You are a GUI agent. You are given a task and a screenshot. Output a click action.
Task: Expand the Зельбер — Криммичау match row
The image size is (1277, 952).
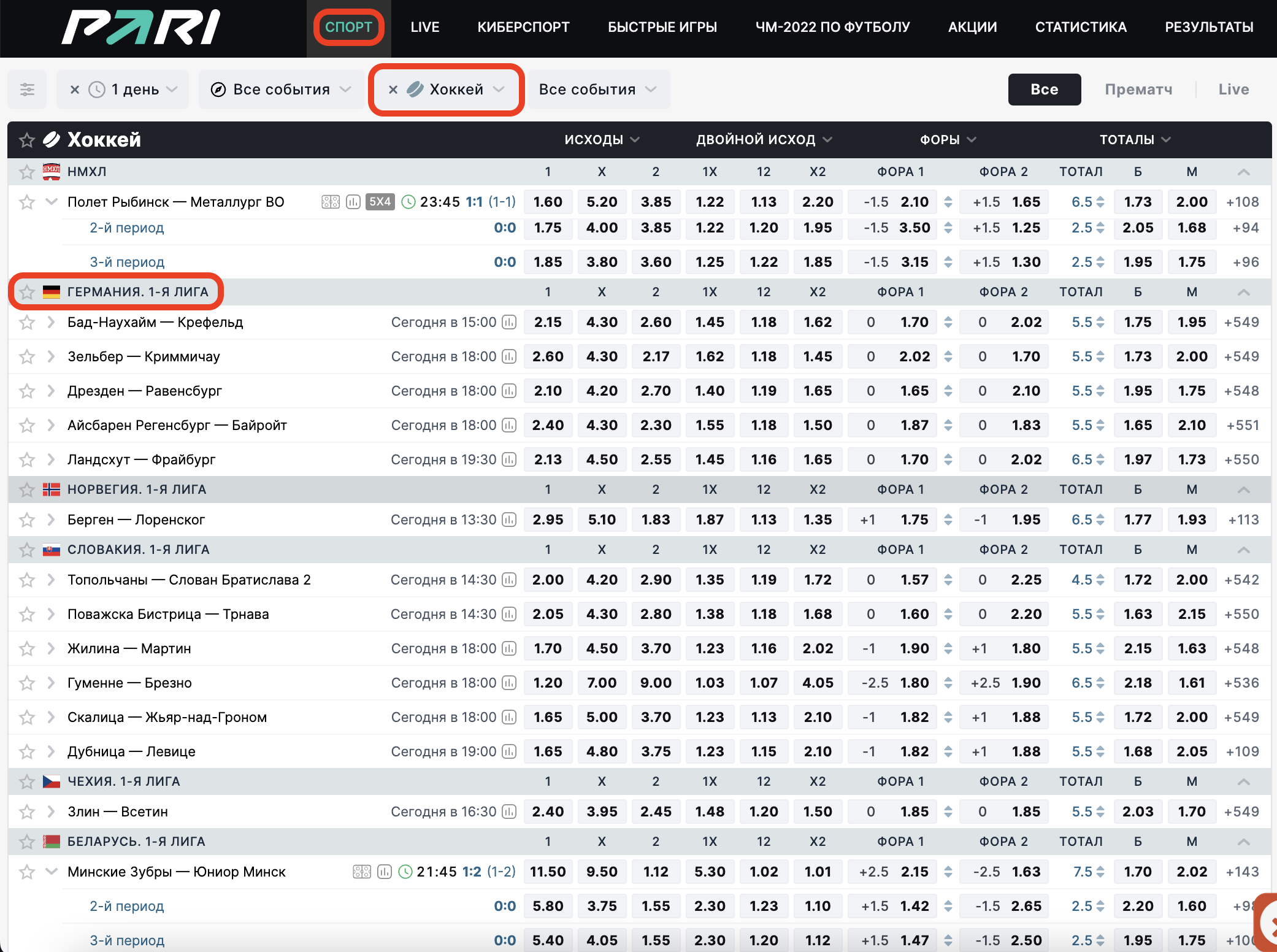point(52,356)
